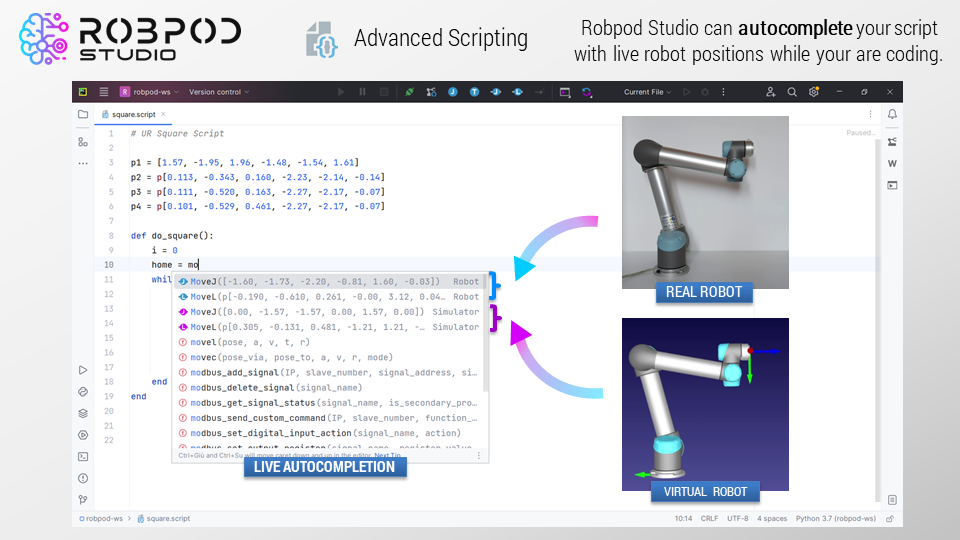Click the MoveJ toolbar icon
Viewport: 960px width, 540px height.
(495, 92)
